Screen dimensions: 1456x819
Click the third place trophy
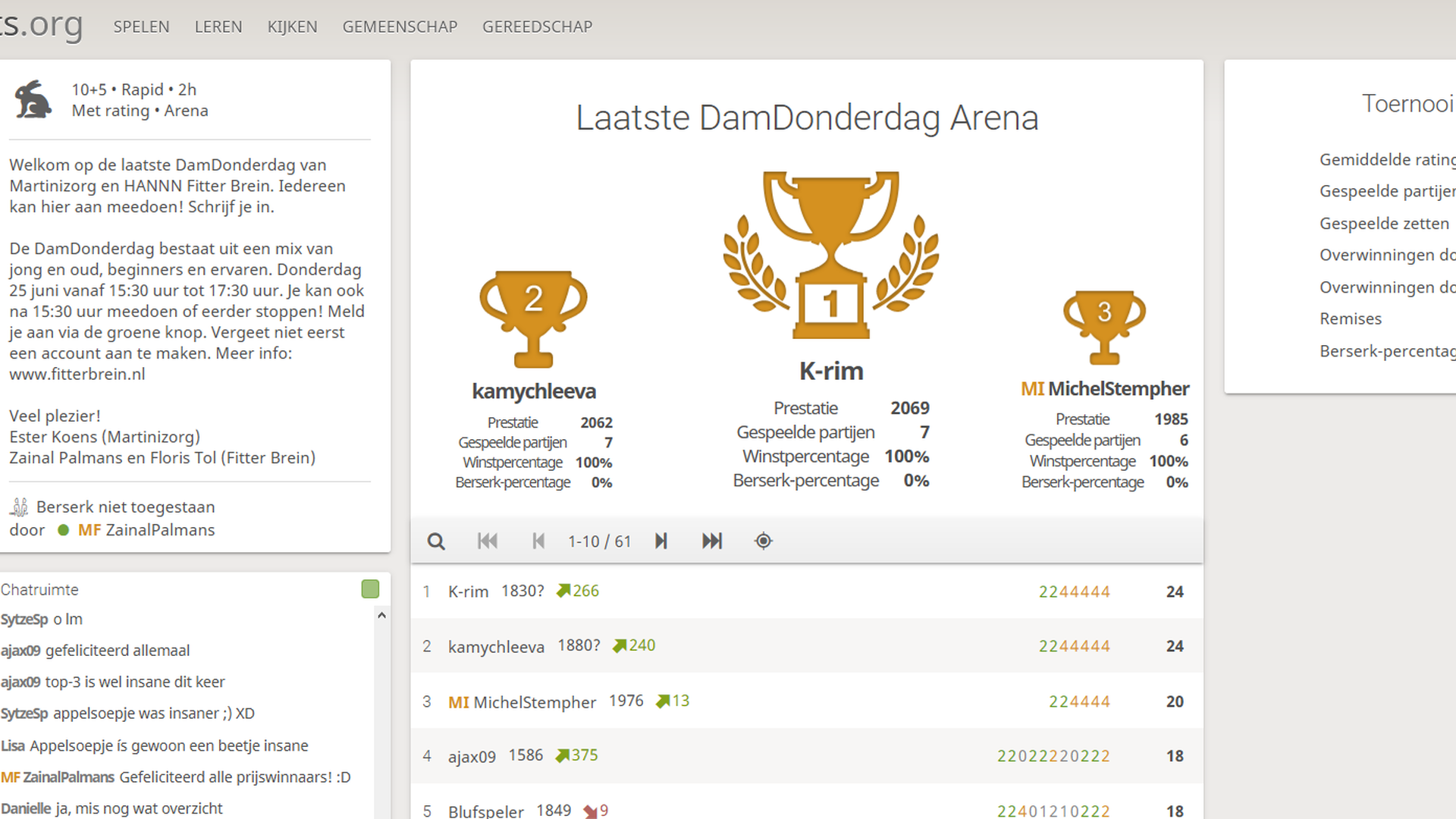click(1104, 328)
